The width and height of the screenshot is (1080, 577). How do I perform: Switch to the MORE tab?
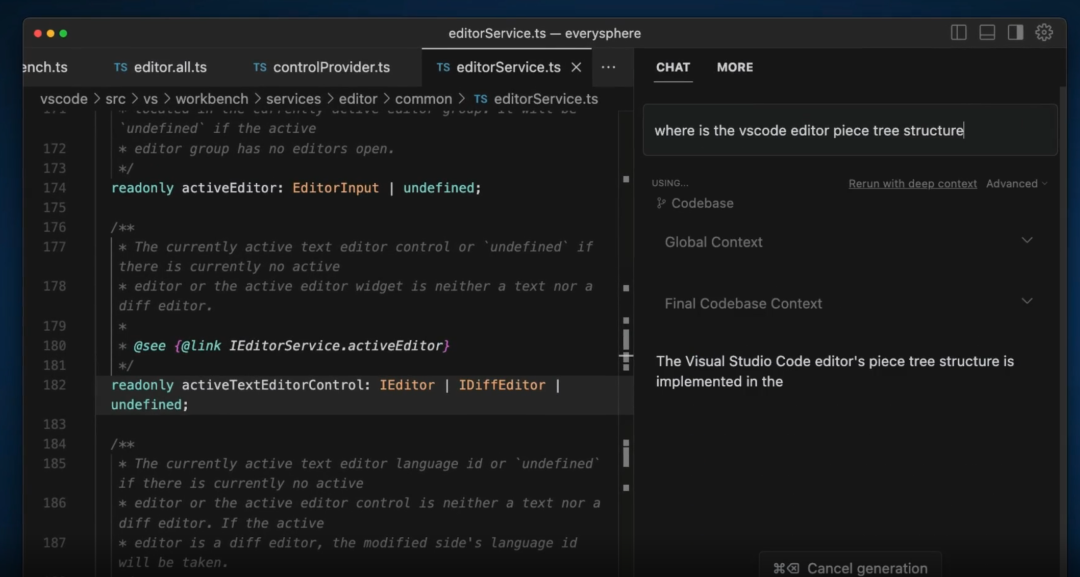click(x=734, y=67)
